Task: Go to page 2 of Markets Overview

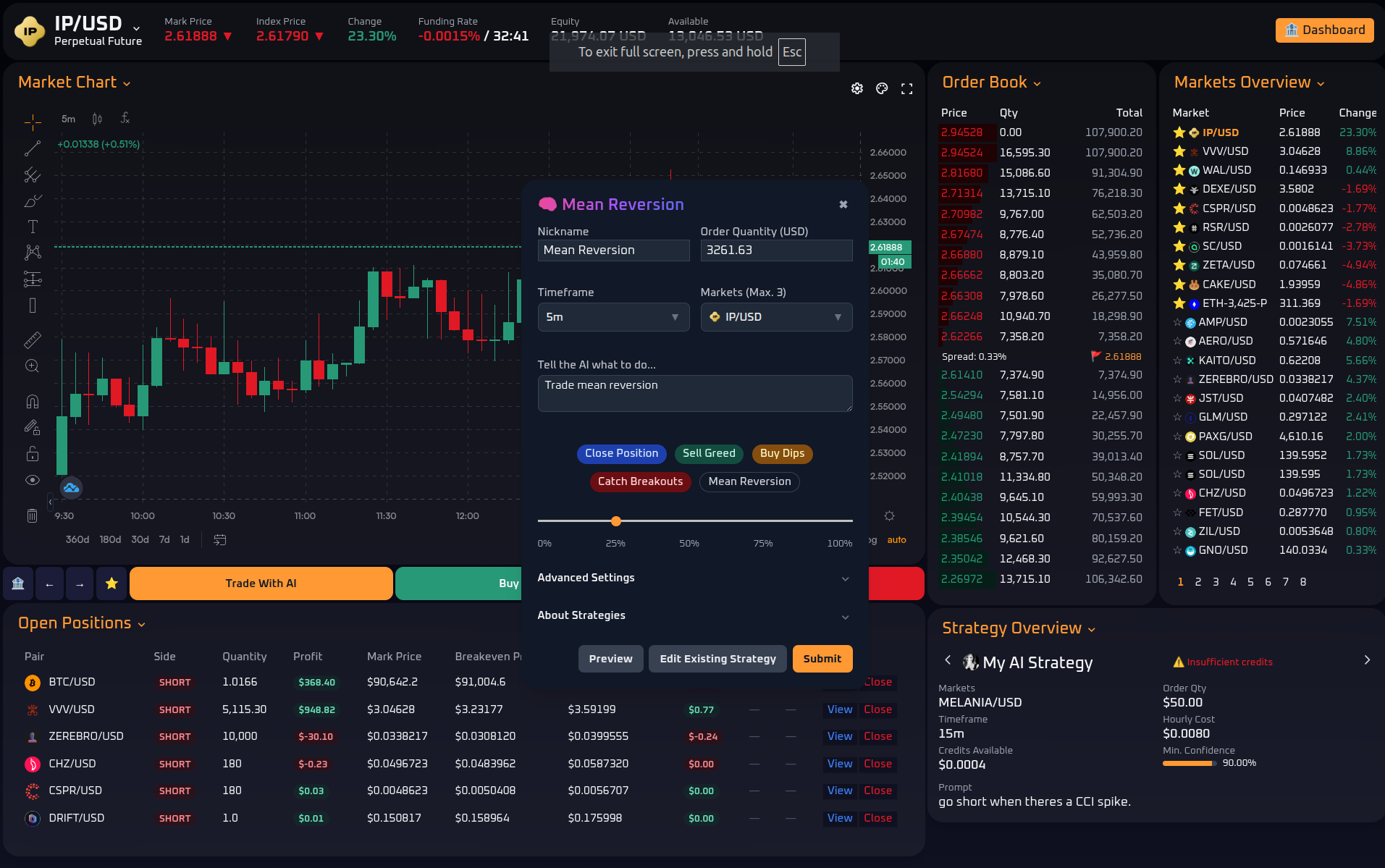Action: point(1197,582)
